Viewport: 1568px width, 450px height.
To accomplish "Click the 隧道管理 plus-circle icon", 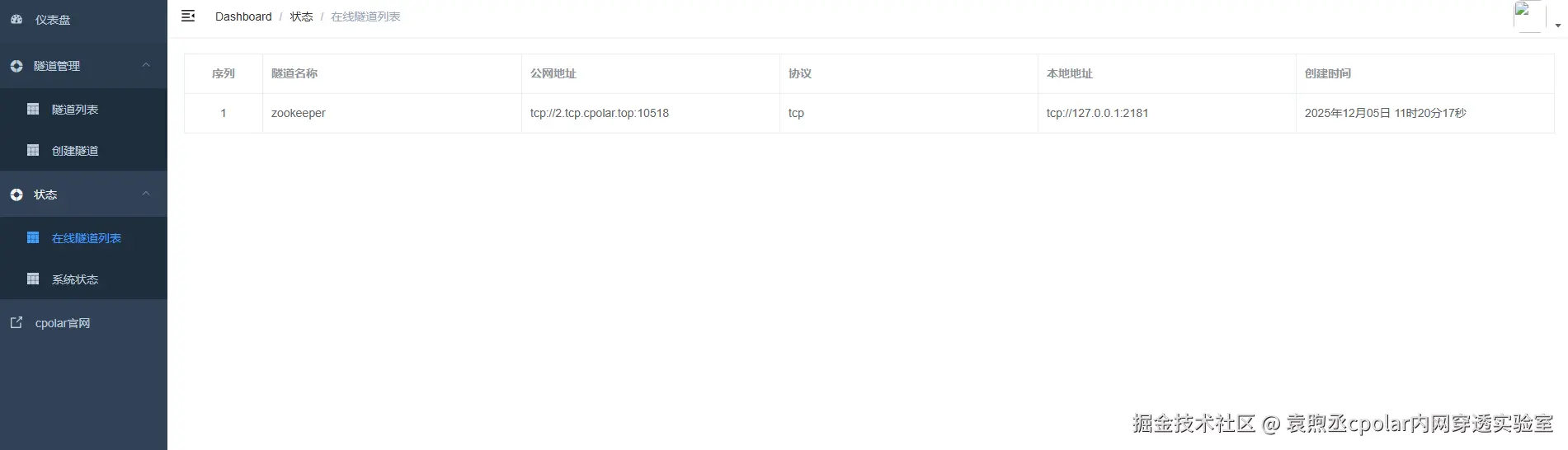I will [x=16, y=66].
